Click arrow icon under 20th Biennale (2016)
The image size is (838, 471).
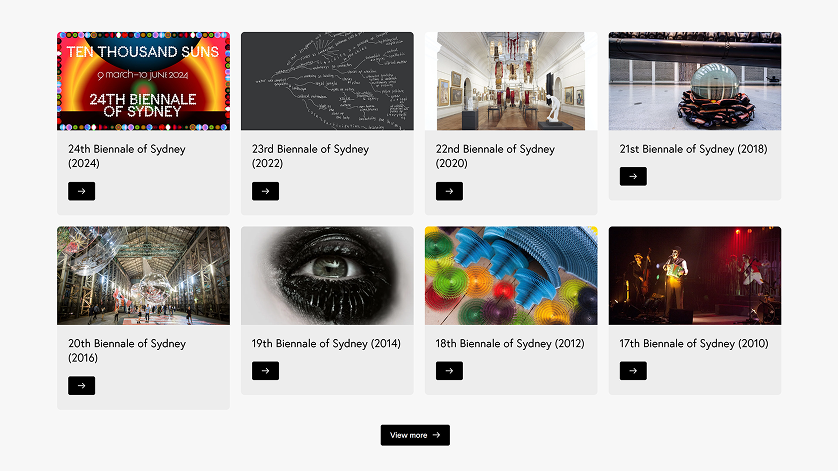(81, 386)
